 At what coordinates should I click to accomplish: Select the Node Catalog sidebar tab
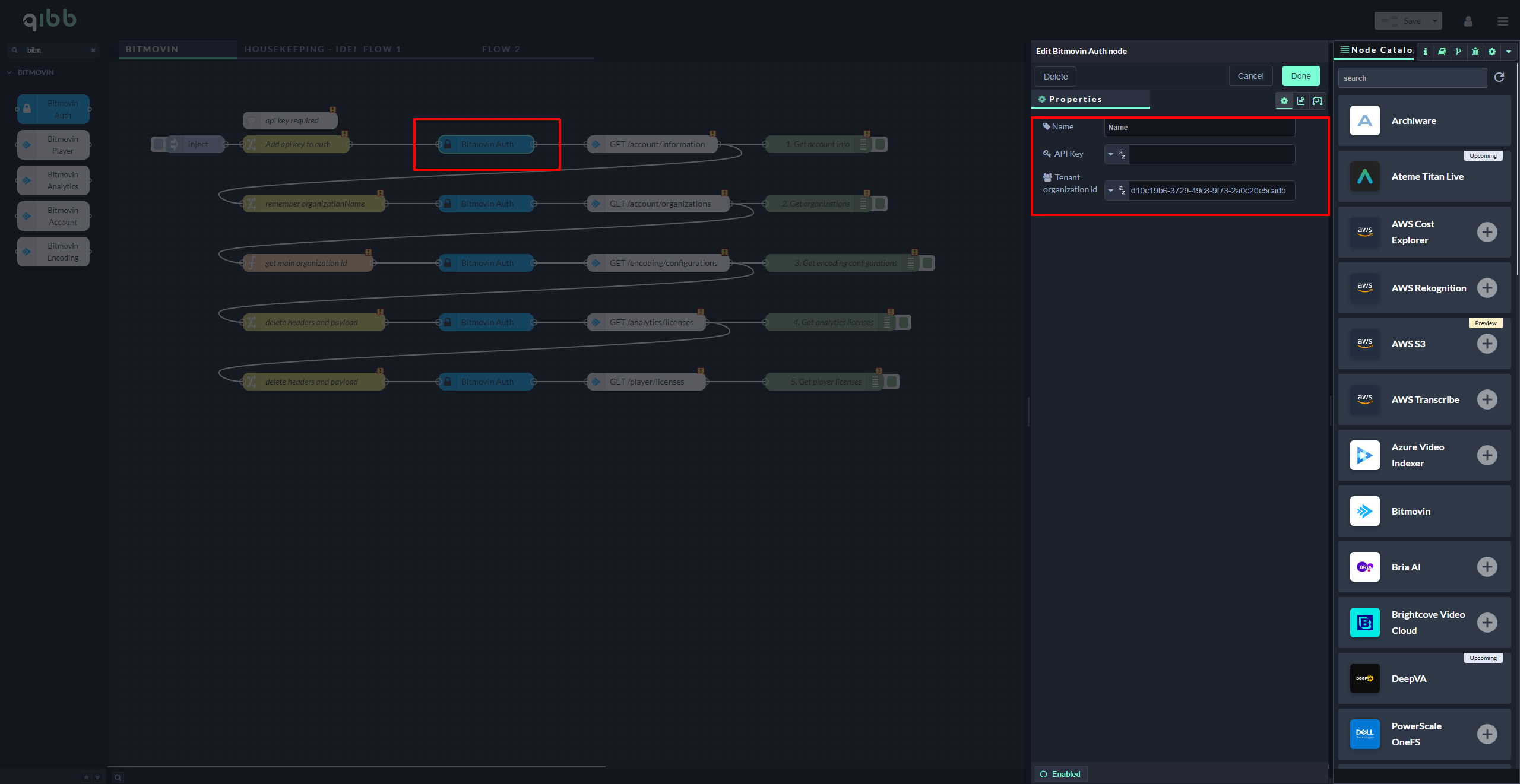[1375, 50]
